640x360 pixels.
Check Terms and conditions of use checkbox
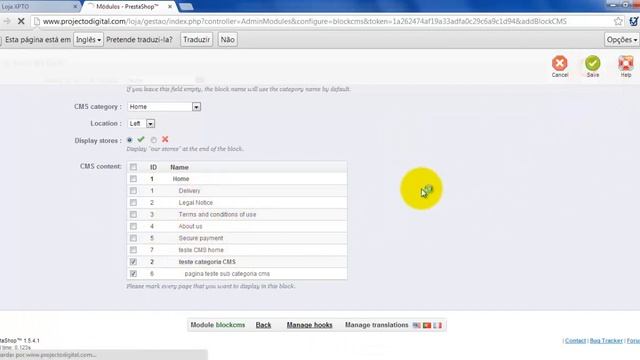[x=133, y=214]
